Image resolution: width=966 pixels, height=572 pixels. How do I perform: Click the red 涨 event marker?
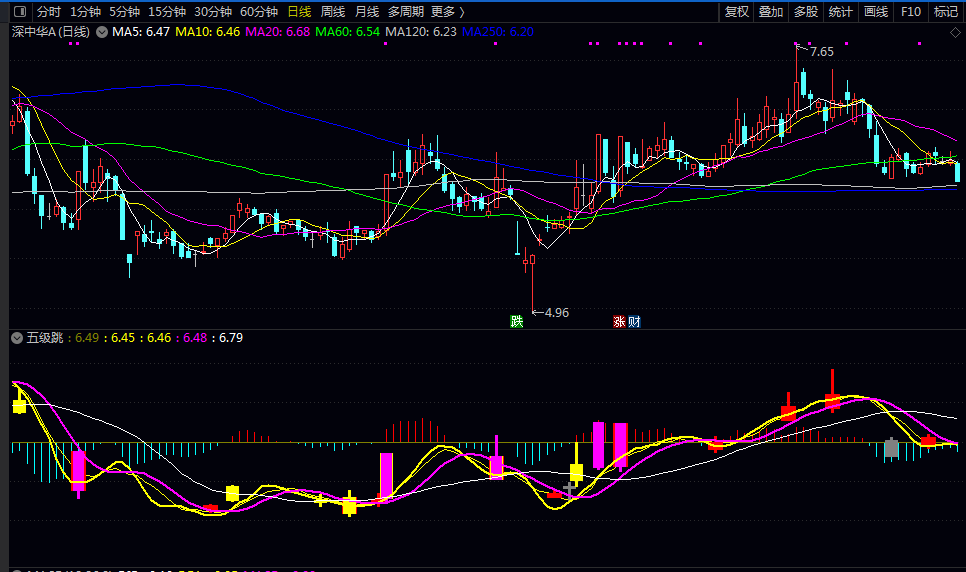click(x=619, y=321)
